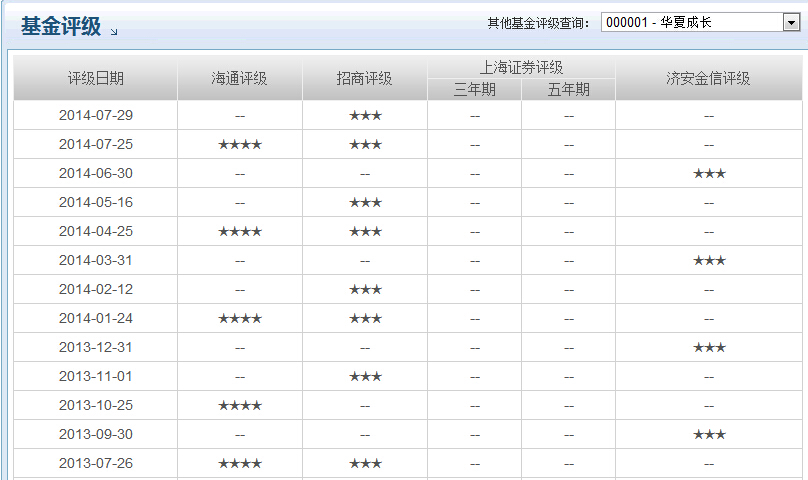This screenshot has height=480, width=808.
Task: Click the 其他基金评级查询 label
Action: click(539, 23)
